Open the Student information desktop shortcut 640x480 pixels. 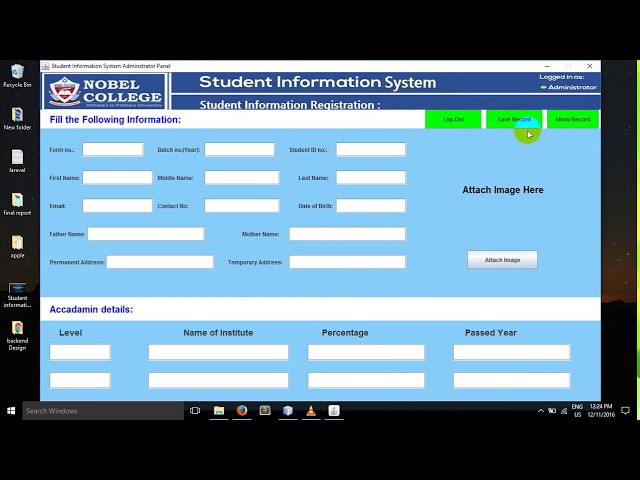tap(17, 296)
